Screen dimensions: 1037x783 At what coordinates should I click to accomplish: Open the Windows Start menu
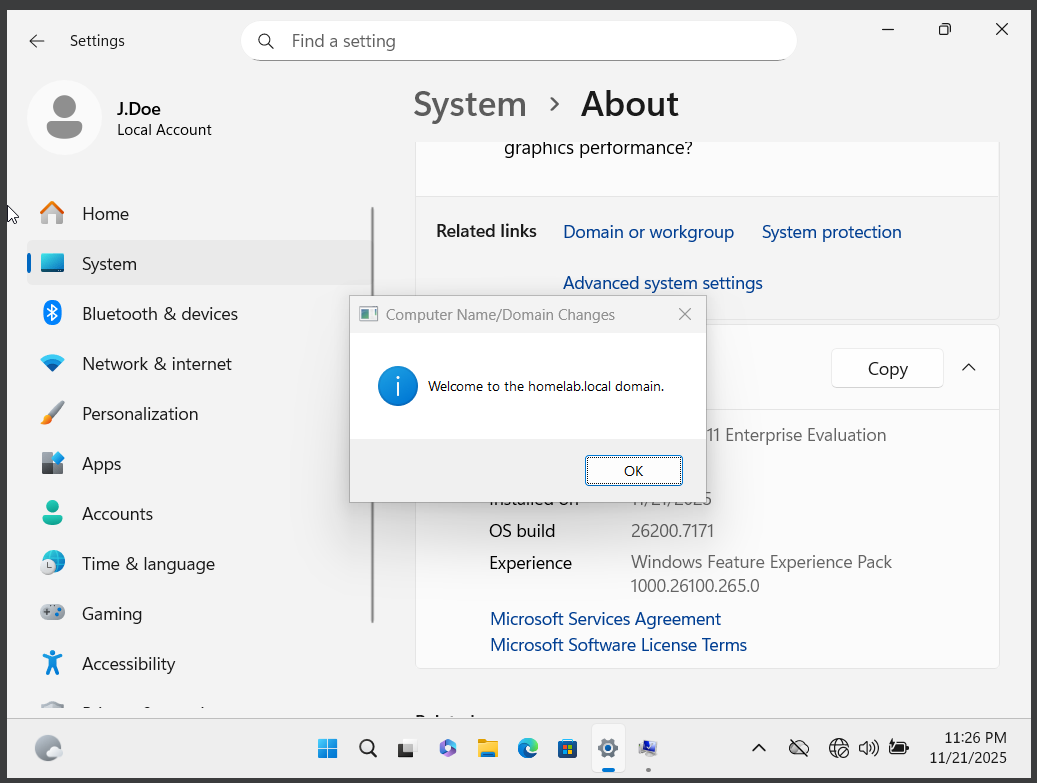pos(327,748)
